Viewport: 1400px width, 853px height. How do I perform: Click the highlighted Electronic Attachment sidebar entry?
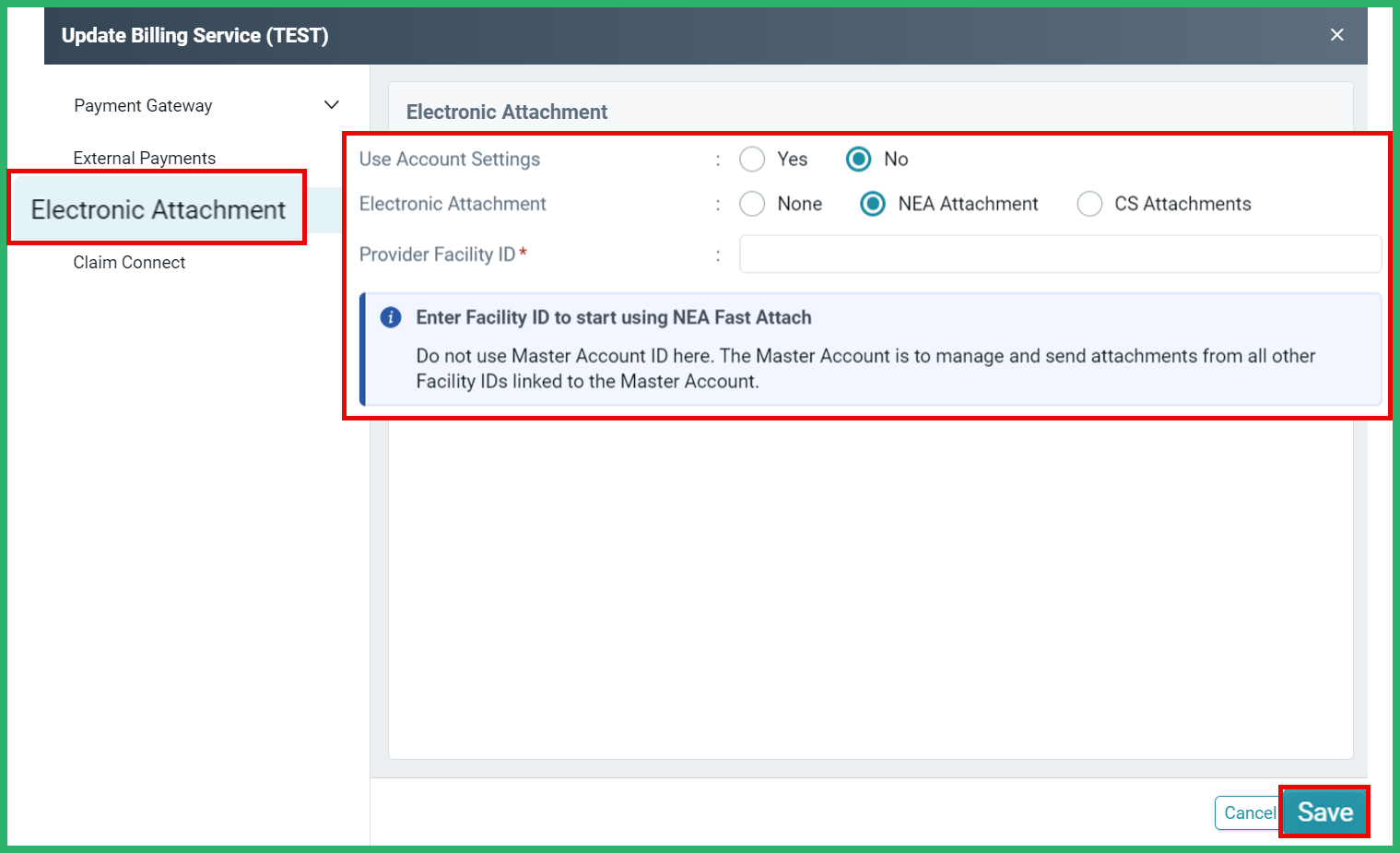158,209
